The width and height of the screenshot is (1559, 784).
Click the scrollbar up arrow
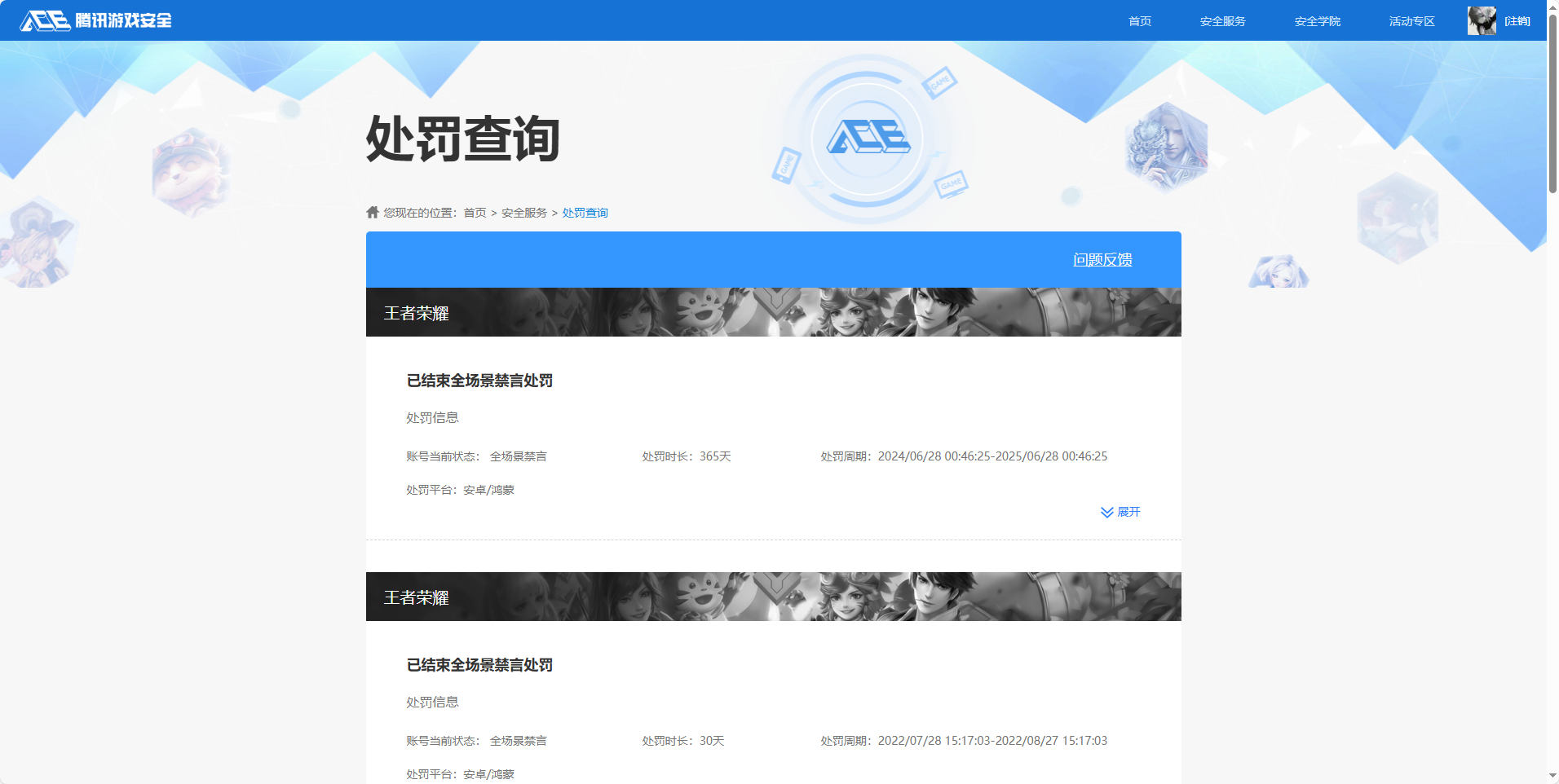pyautogui.click(x=1552, y=7)
